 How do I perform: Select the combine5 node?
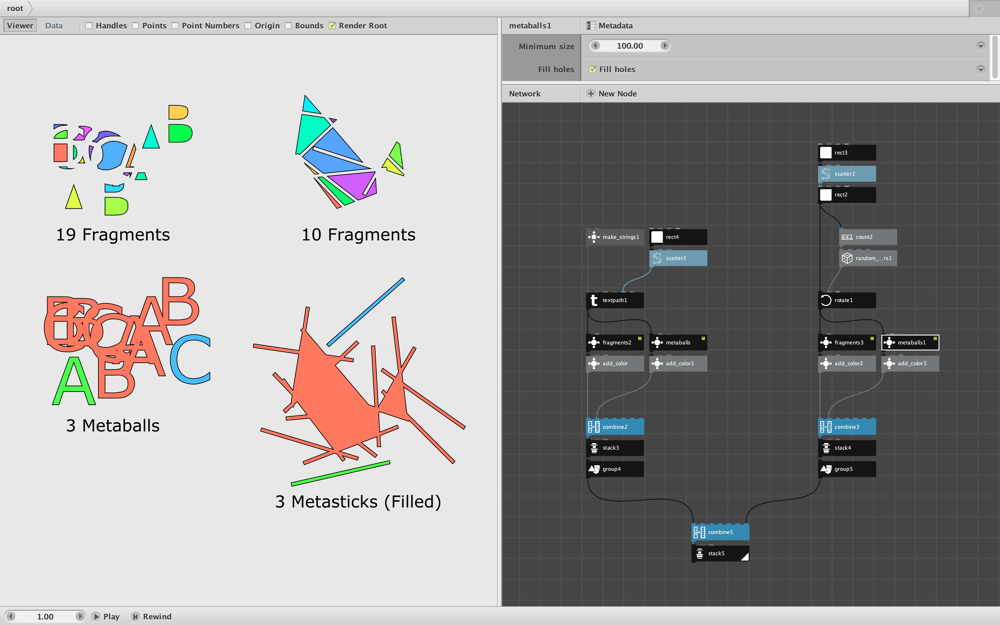720,532
